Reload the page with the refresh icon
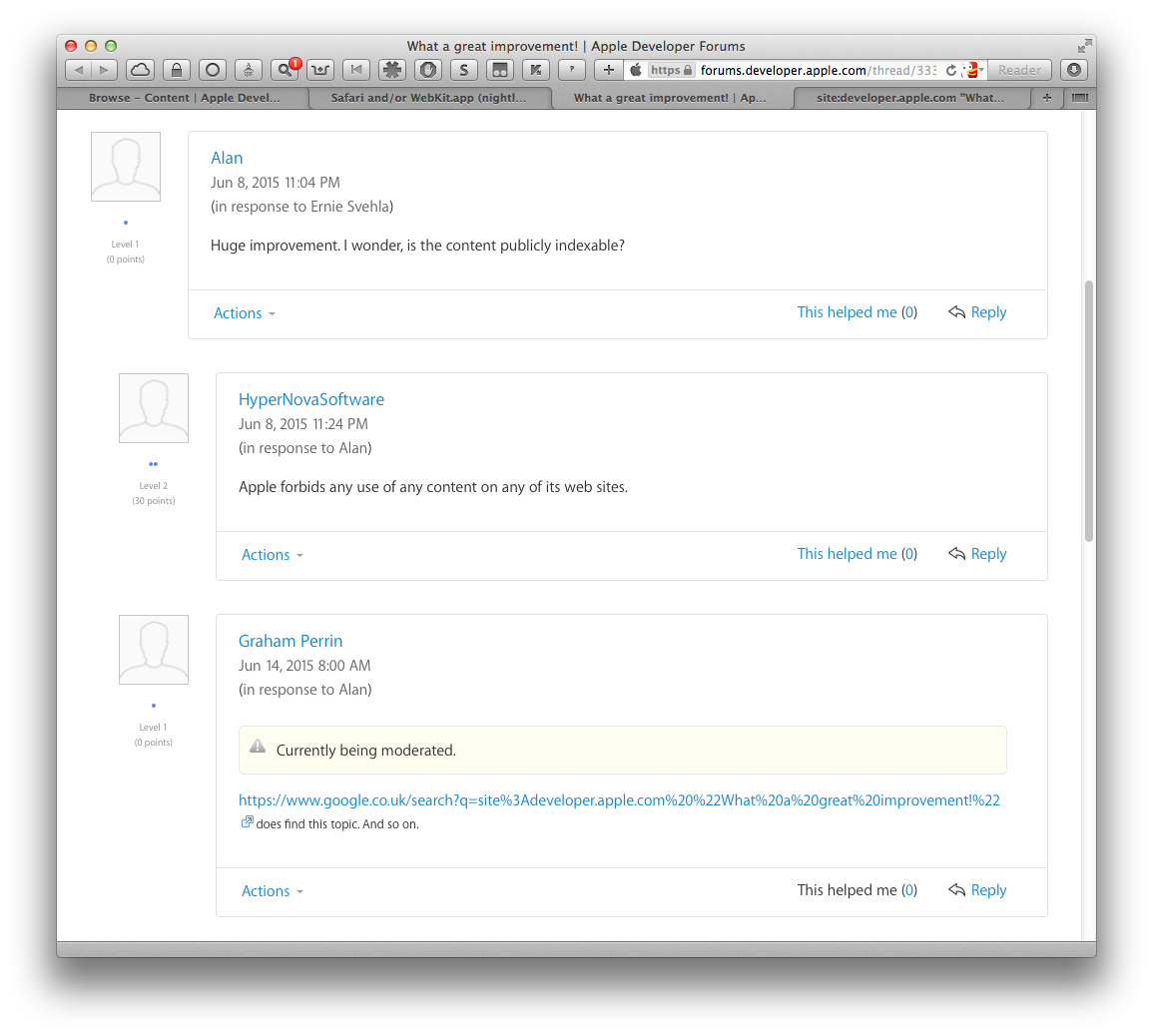 coord(950,70)
